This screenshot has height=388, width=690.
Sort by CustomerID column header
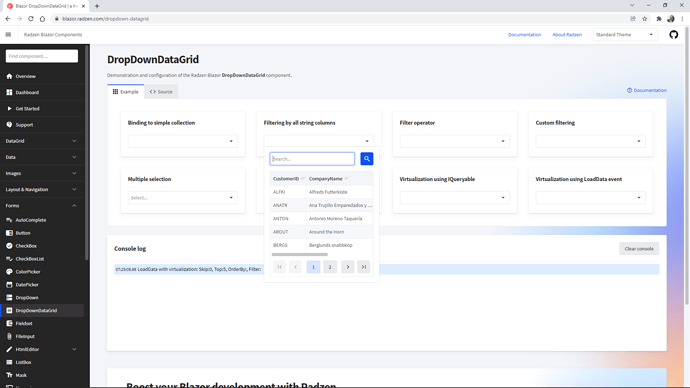tap(288, 179)
